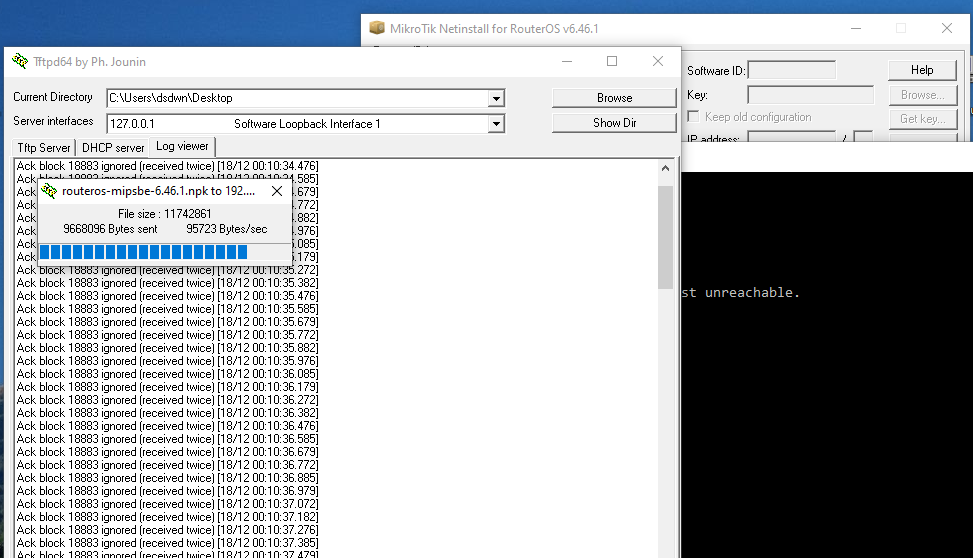Click the log viewer vertical scrollbar thumb
Viewport: 973px width, 558px height.
pyautogui.click(x=665, y=237)
